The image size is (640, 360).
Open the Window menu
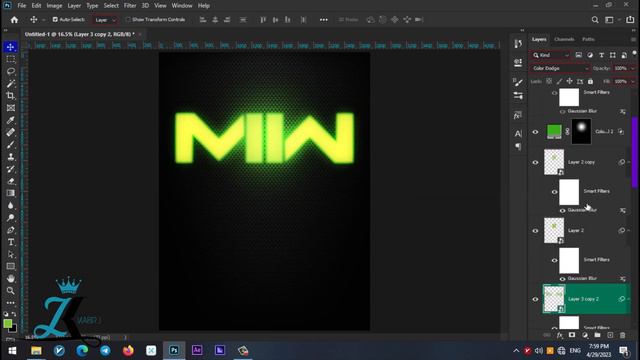pyautogui.click(x=182, y=6)
